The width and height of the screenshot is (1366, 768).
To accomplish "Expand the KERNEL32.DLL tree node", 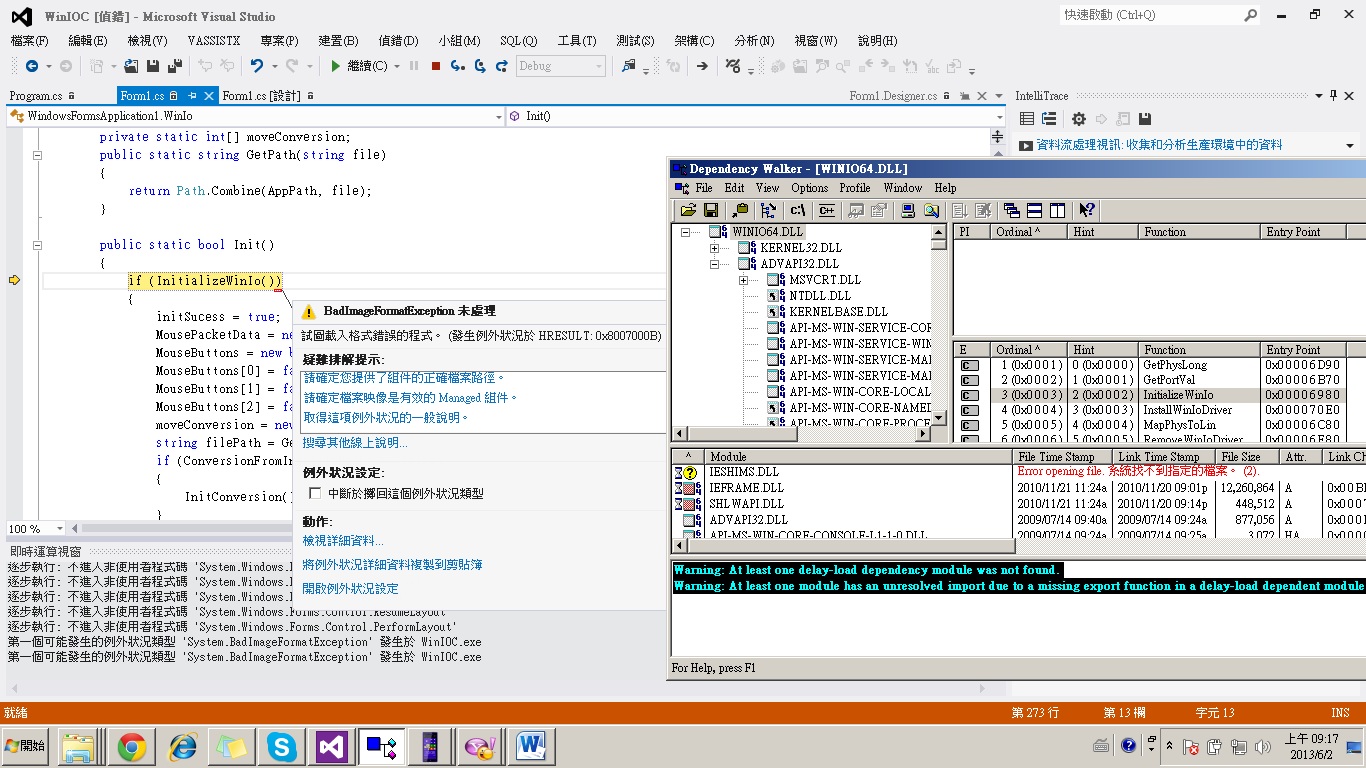I will point(714,248).
